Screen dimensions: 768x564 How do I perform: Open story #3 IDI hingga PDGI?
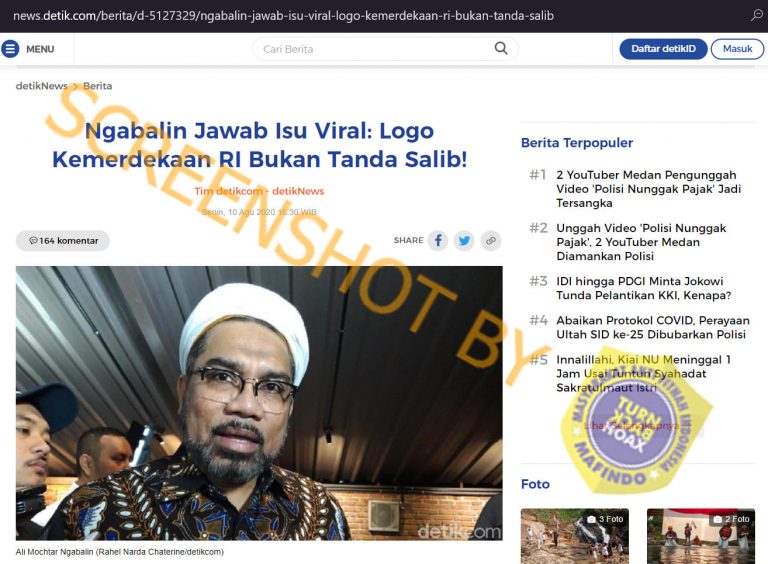[643, 288]
